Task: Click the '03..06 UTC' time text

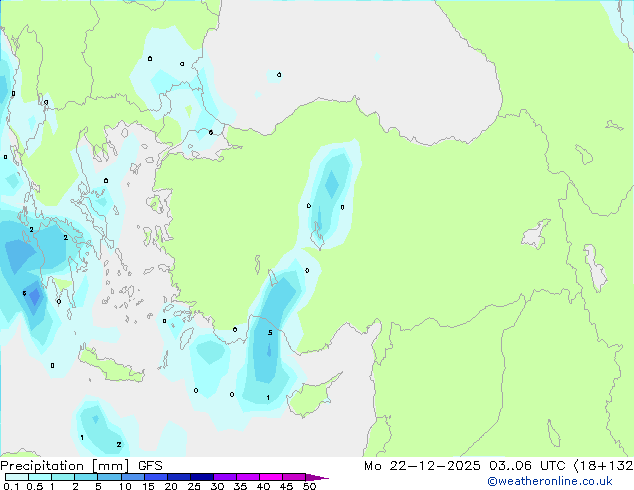Action: (527, 466)
